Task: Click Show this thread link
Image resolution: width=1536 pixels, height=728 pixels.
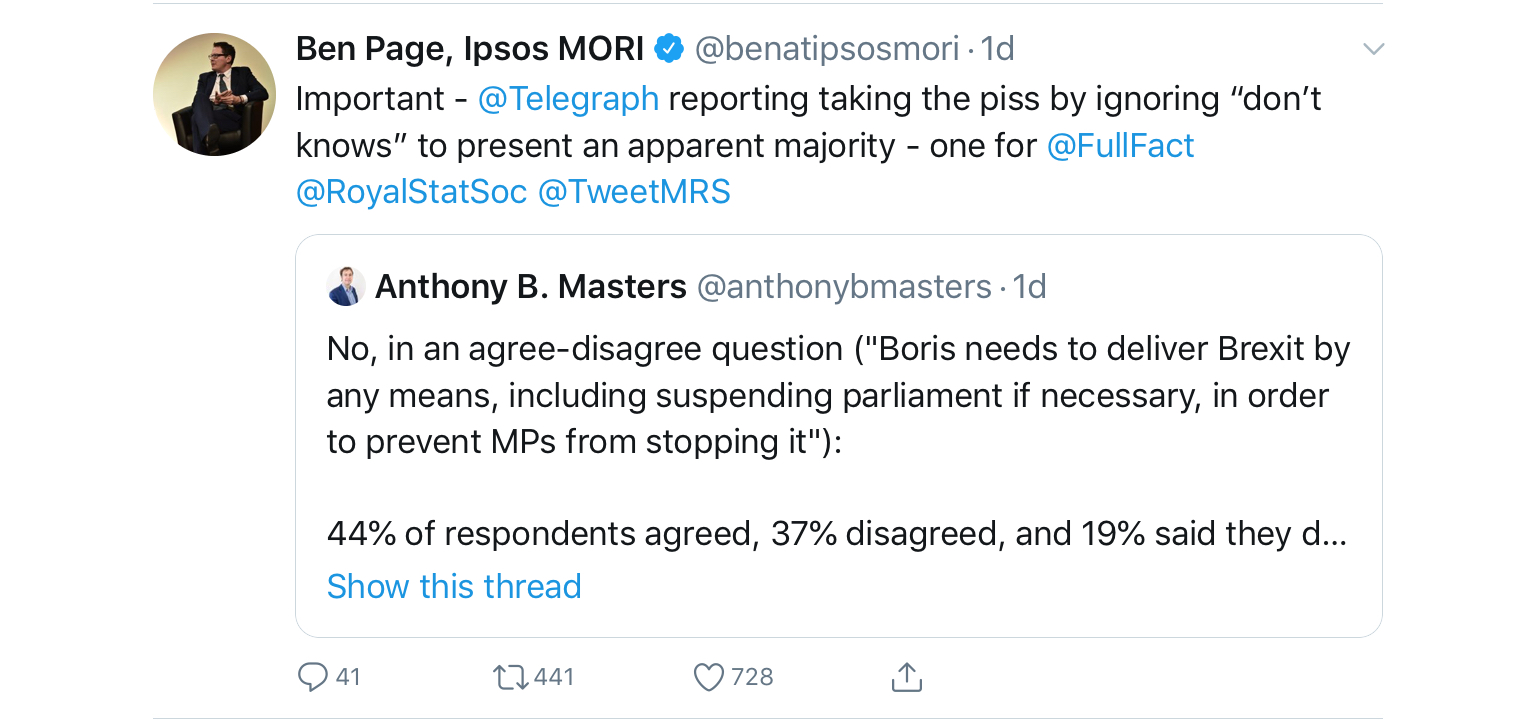Action: 454,586
